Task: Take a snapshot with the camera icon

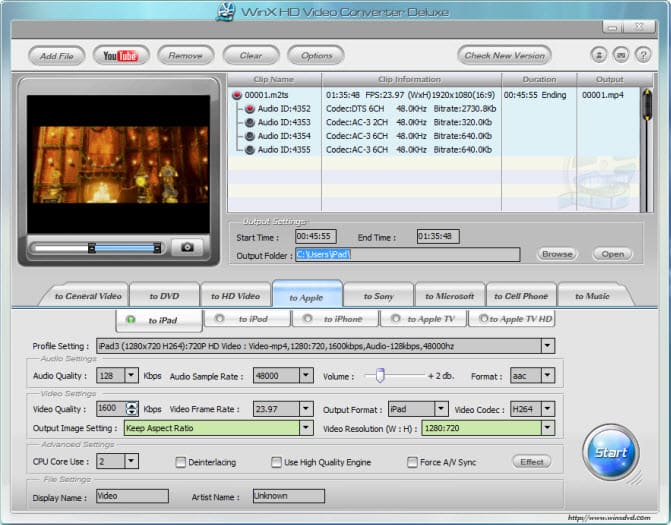Action: tap(187, 247)
